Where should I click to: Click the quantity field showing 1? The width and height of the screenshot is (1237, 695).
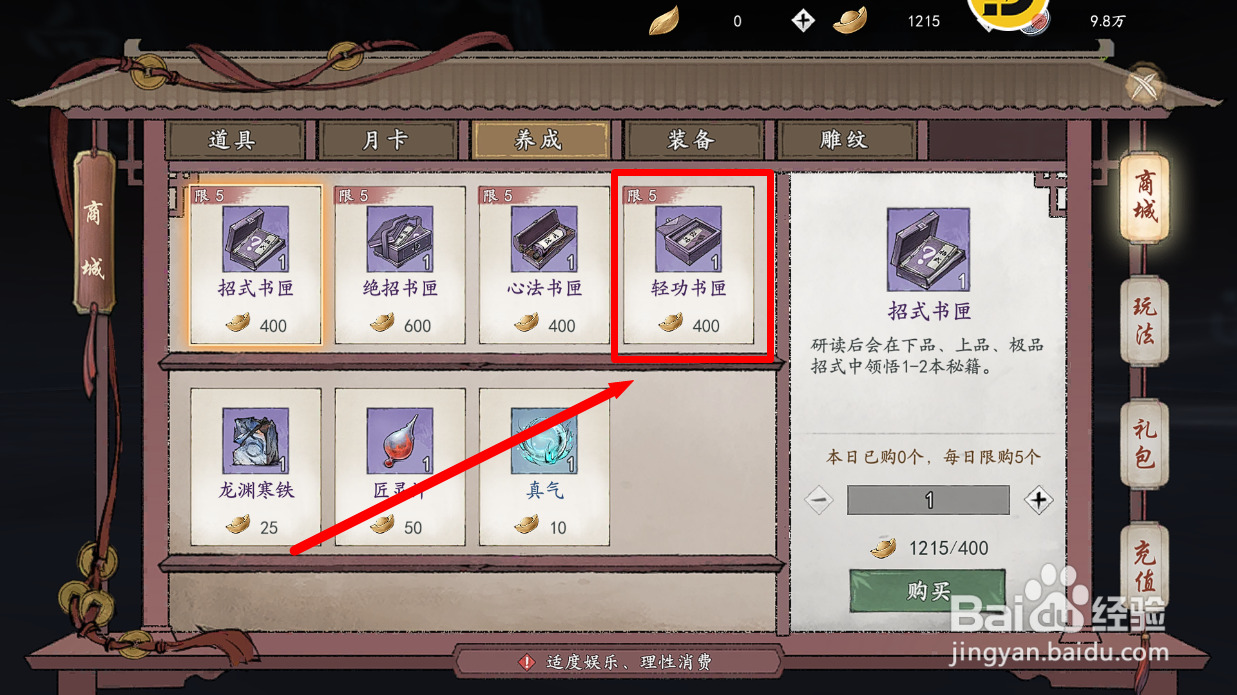point(929,500)
